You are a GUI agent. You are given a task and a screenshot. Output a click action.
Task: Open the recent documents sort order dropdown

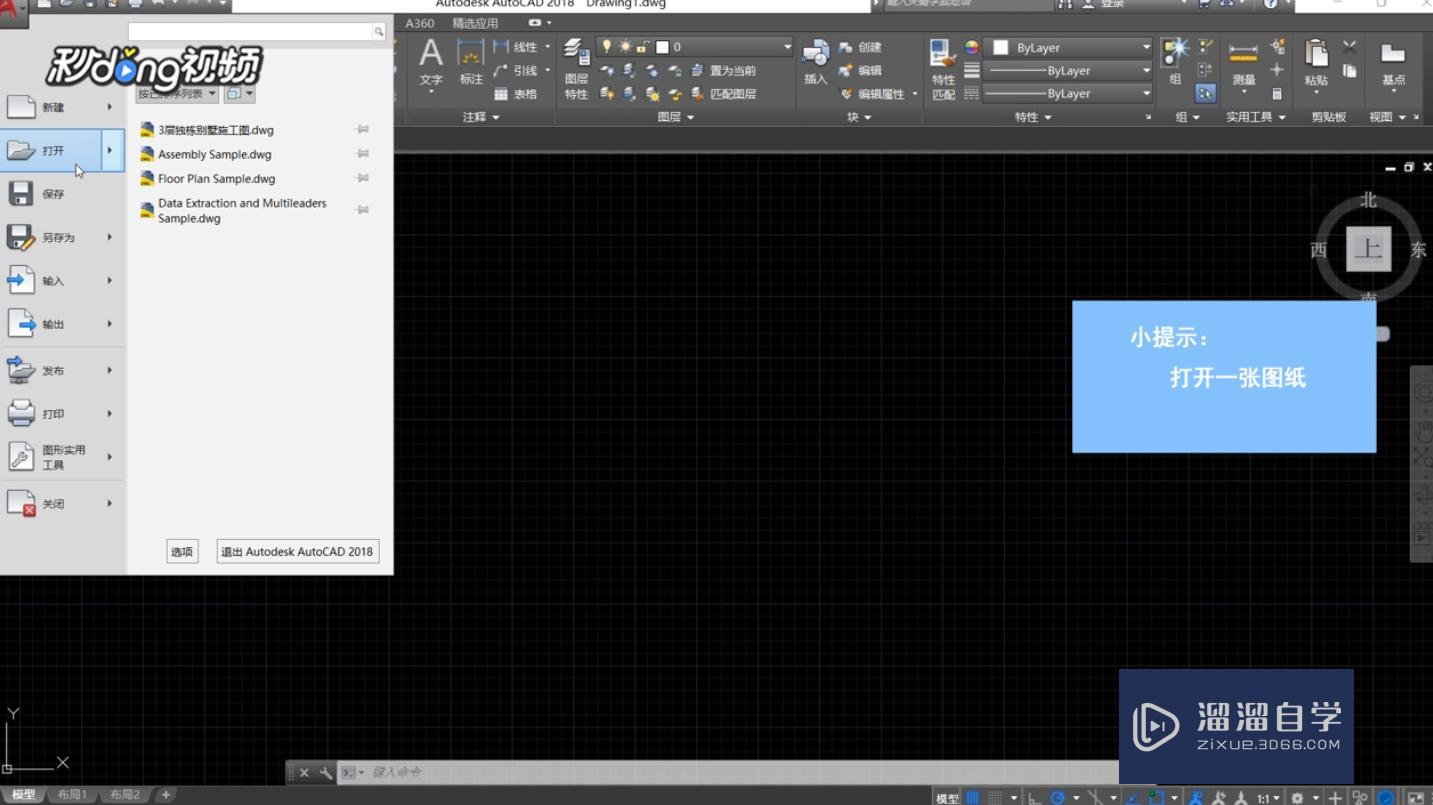coord(177,94)
